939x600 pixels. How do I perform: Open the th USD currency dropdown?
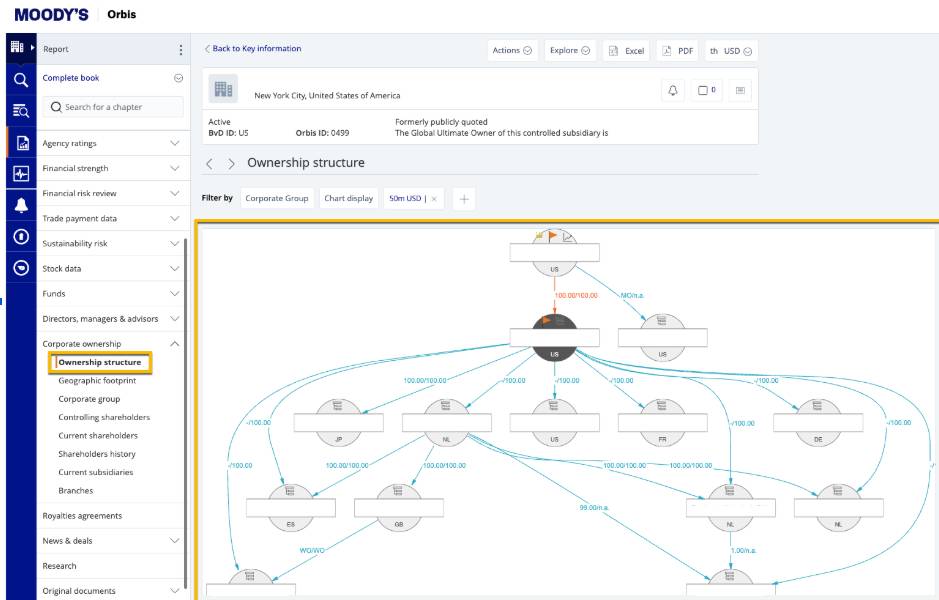[x=731, y=51]
